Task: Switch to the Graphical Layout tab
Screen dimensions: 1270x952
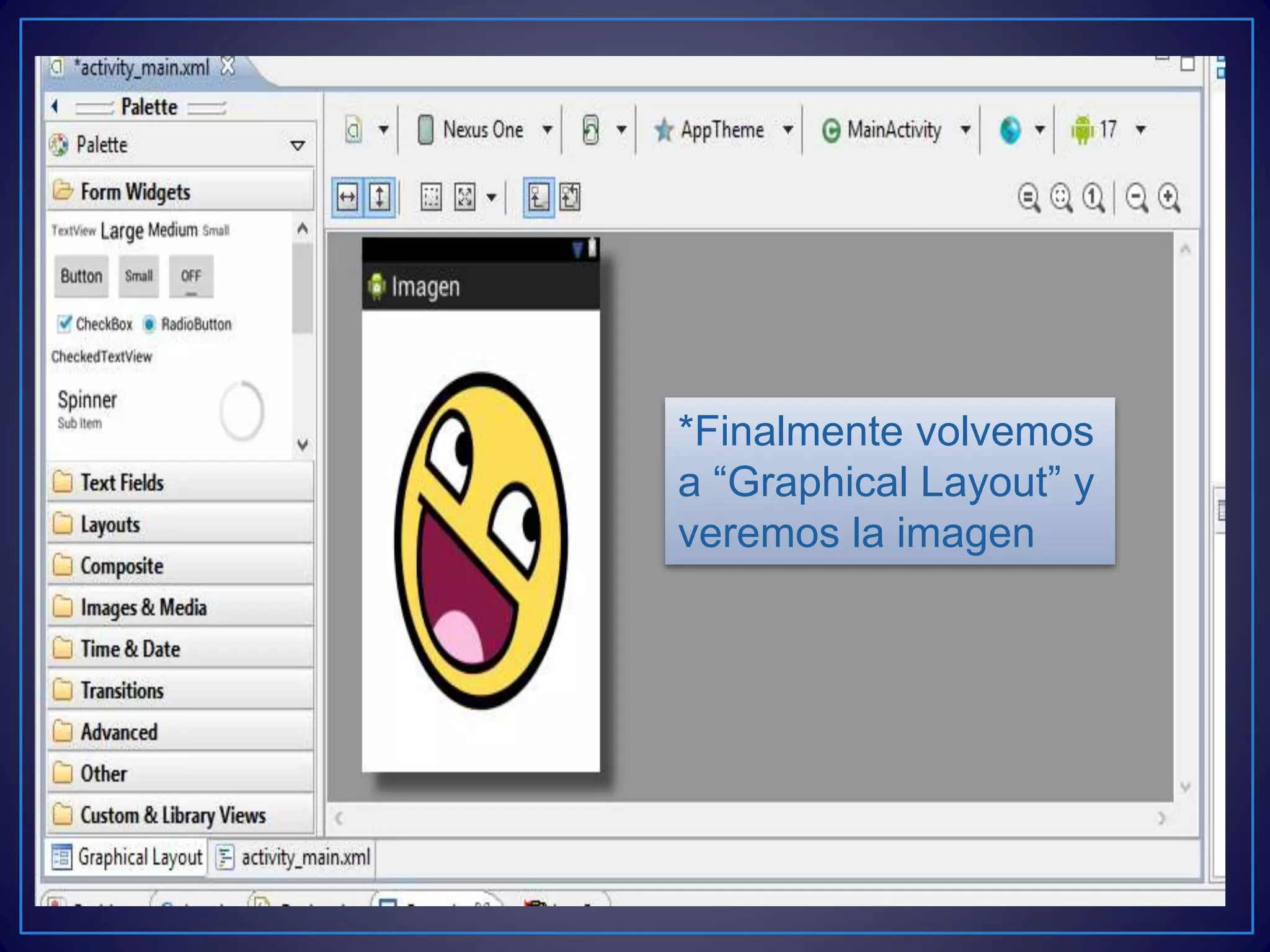Action: (x=127, y=858)
